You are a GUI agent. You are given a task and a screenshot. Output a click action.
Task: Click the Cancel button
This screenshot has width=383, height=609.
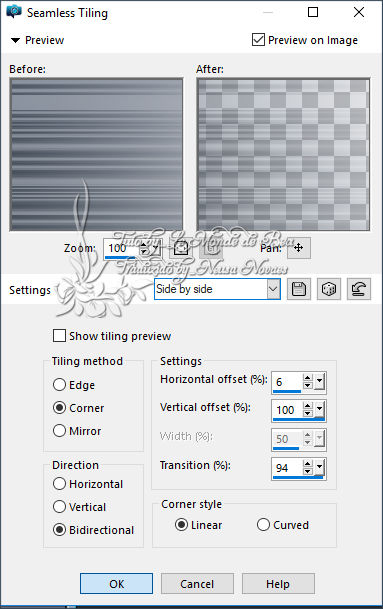197,583
